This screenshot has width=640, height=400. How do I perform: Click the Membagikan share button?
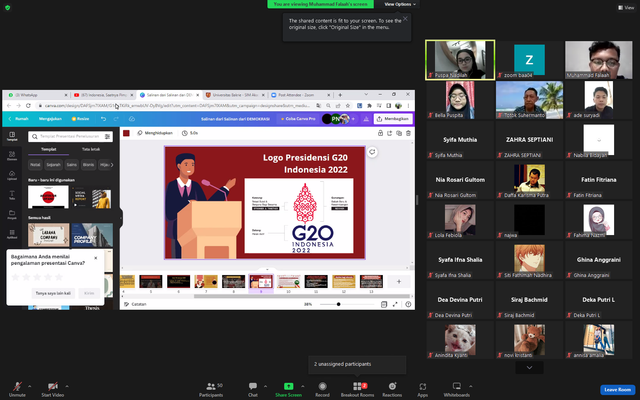[x=393, y=119]
